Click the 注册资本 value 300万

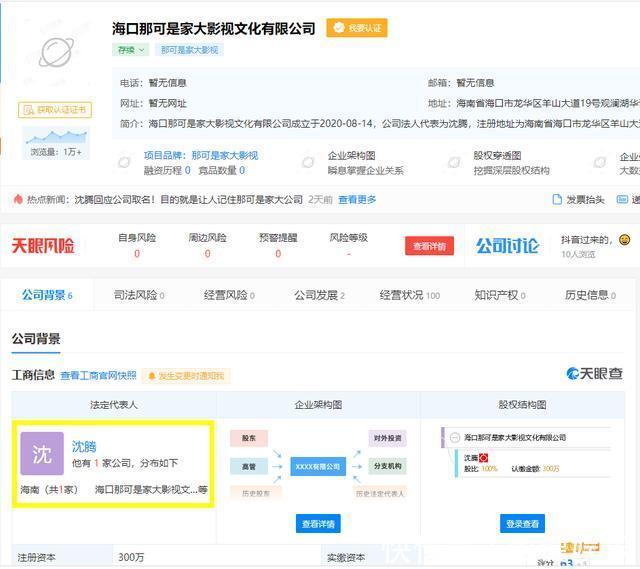click(x=131, y=558)
